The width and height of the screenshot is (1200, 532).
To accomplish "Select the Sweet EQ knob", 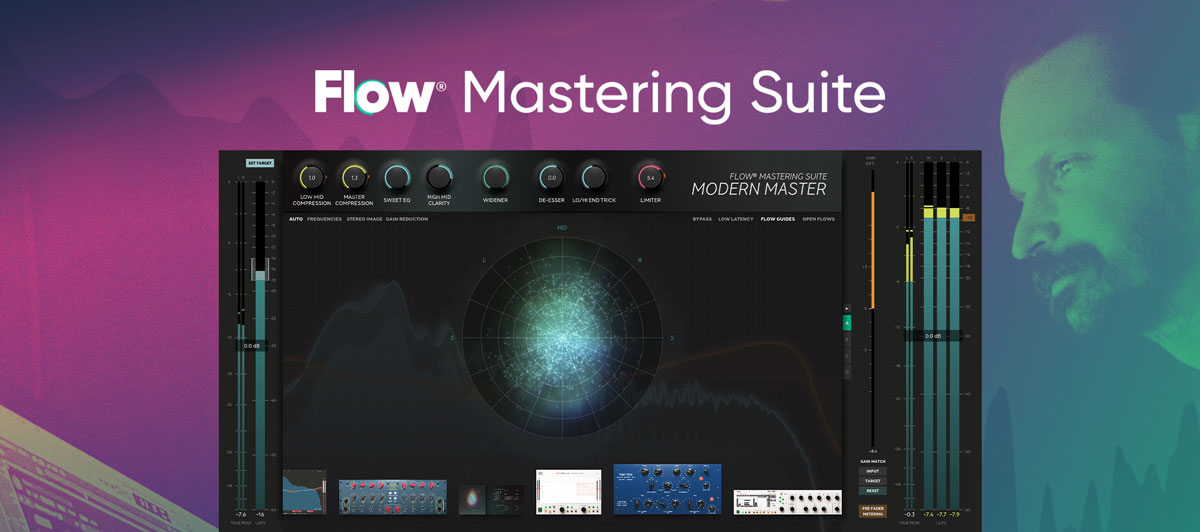I will click(397, 178).
